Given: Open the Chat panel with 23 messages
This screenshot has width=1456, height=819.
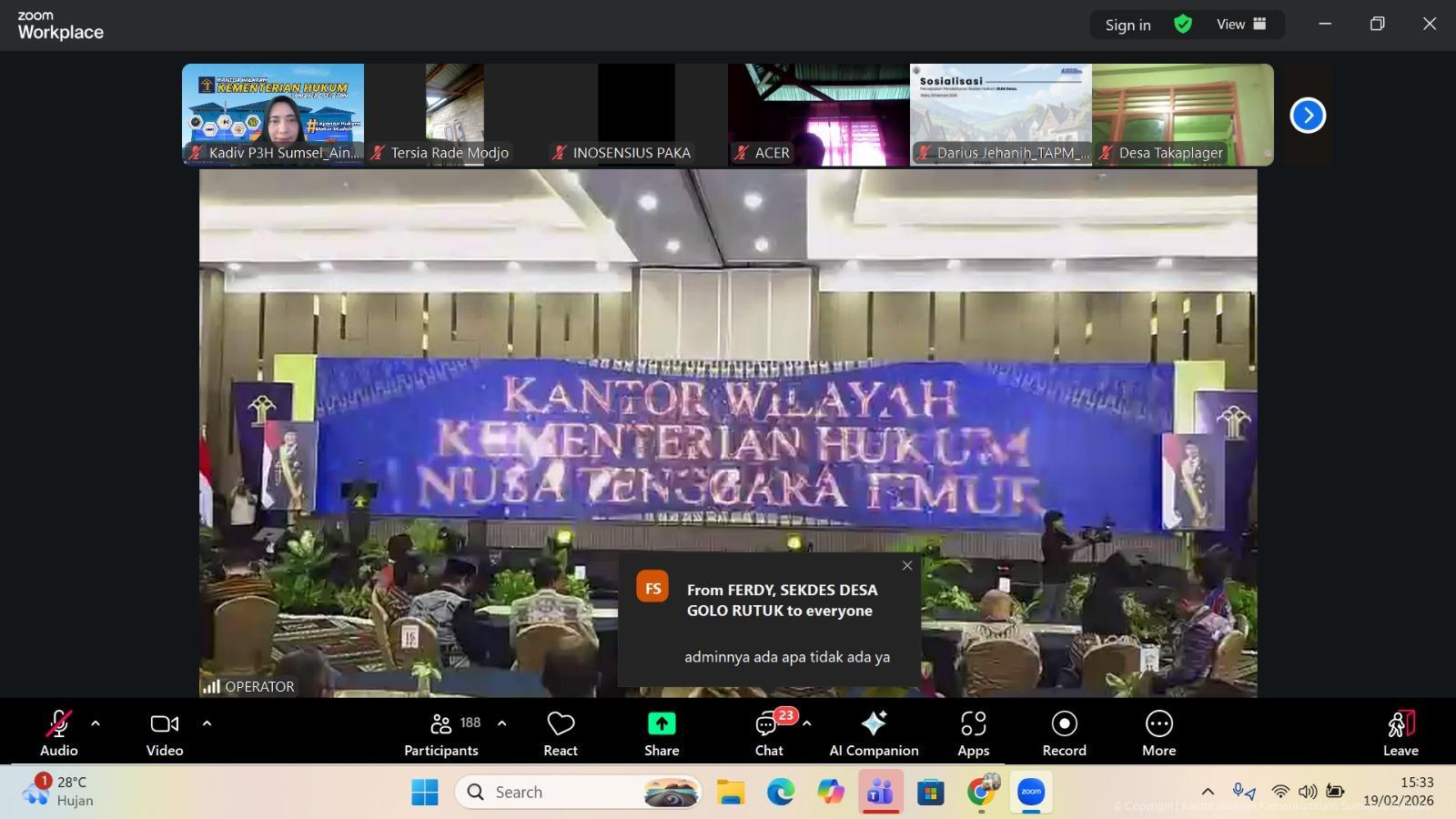Looking at the screenshot, I should (769, 733).
